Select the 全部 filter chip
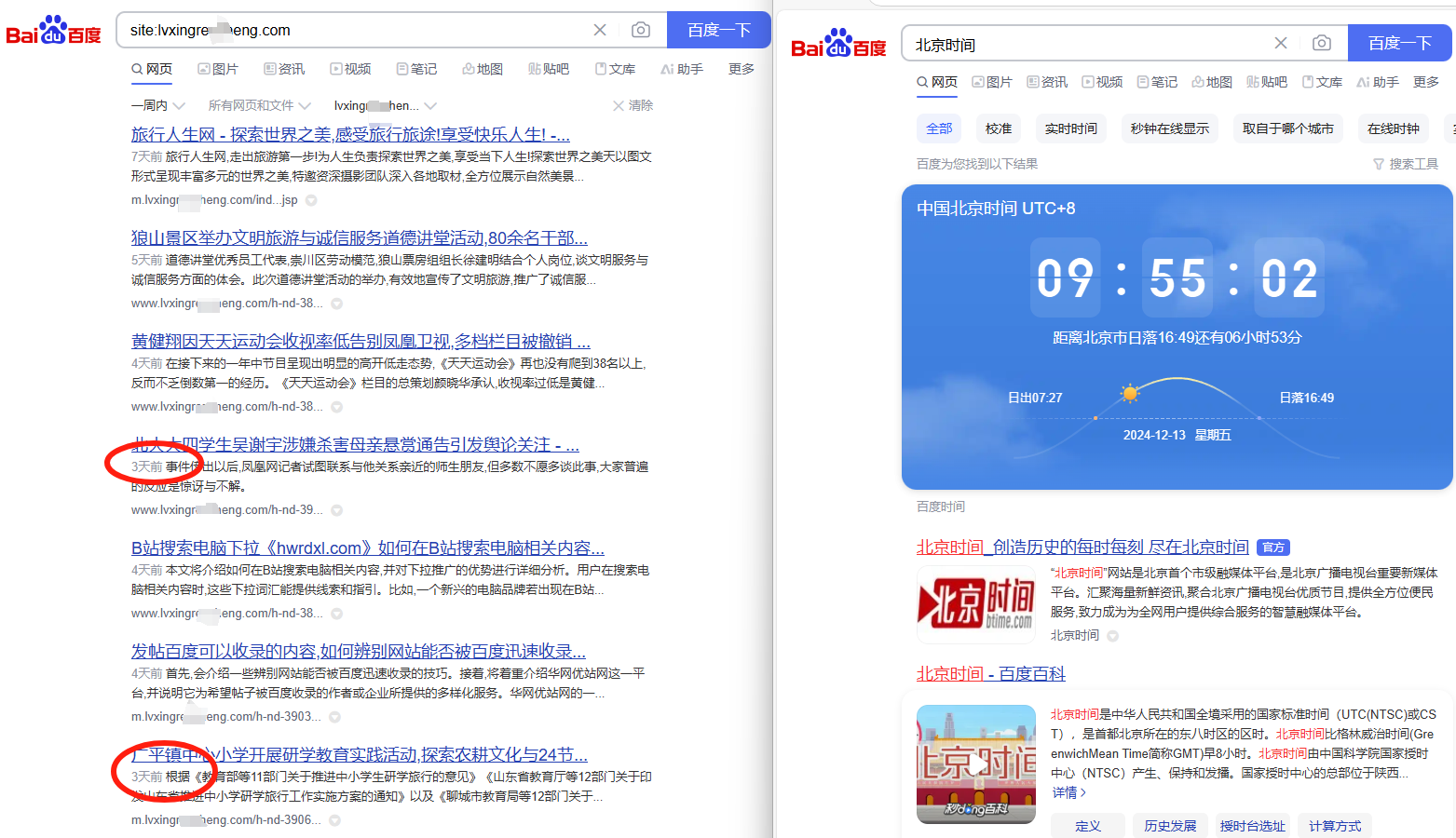The width and height of the screenshot is (1456, 838). pos(939,128)
